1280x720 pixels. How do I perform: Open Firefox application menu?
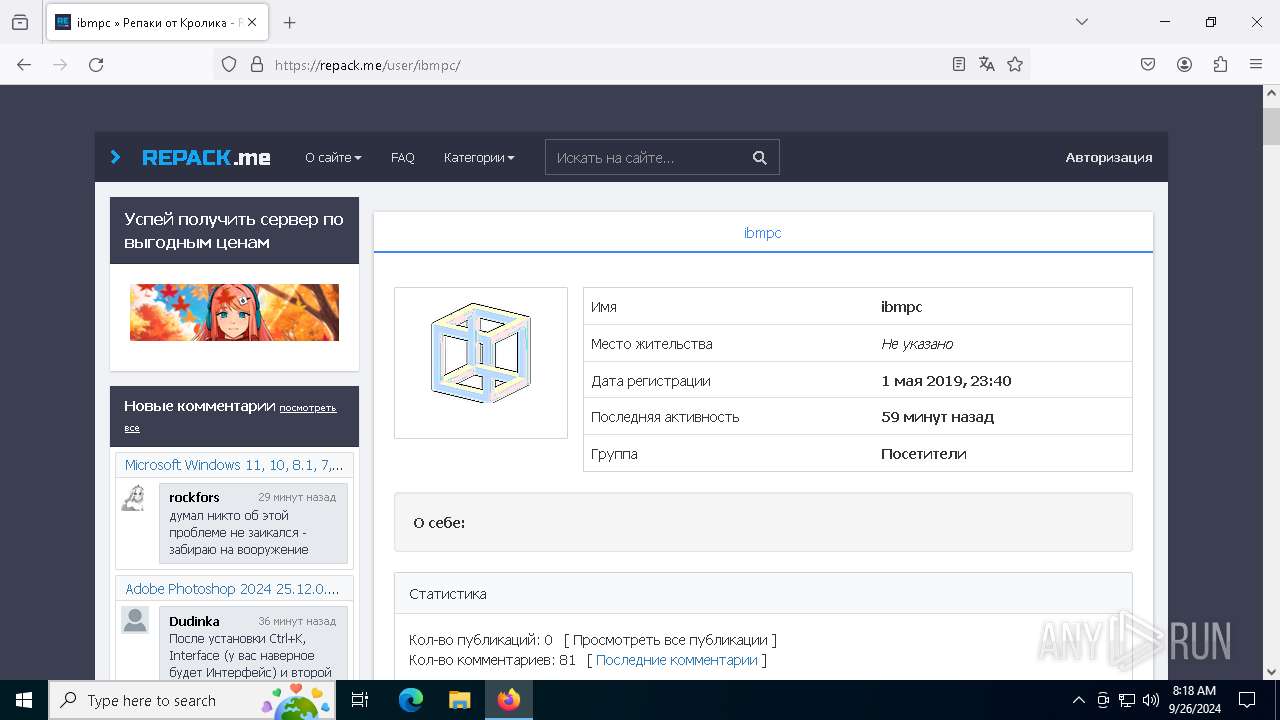1256,64
